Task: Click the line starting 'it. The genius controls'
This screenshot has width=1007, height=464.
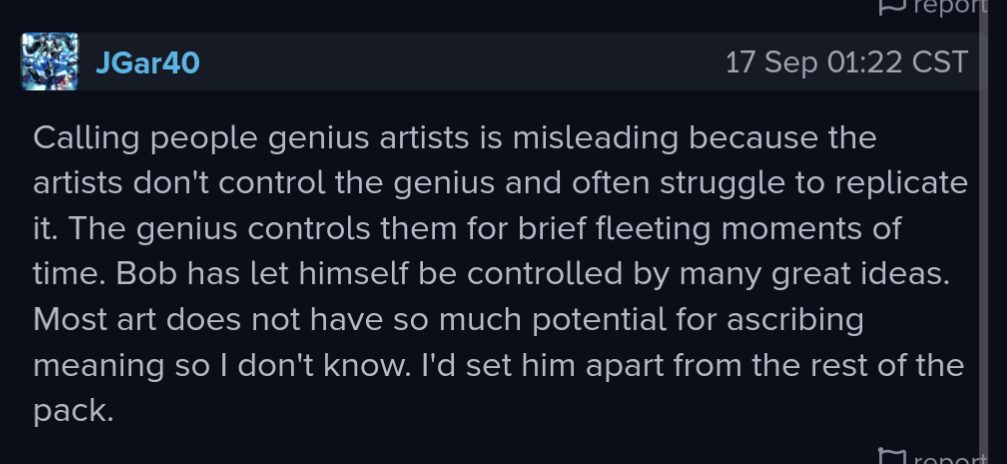Action: 467,229
